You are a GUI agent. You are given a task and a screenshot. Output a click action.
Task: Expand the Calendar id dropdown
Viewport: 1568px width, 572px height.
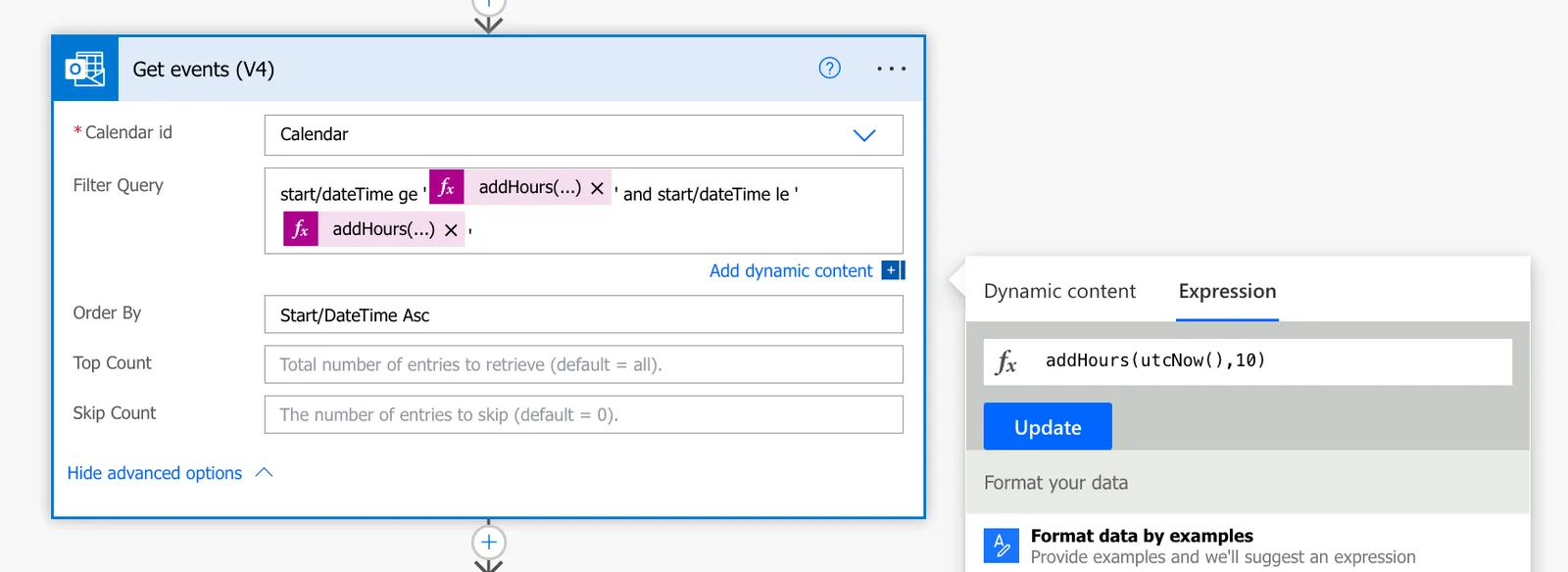(863, 135)
